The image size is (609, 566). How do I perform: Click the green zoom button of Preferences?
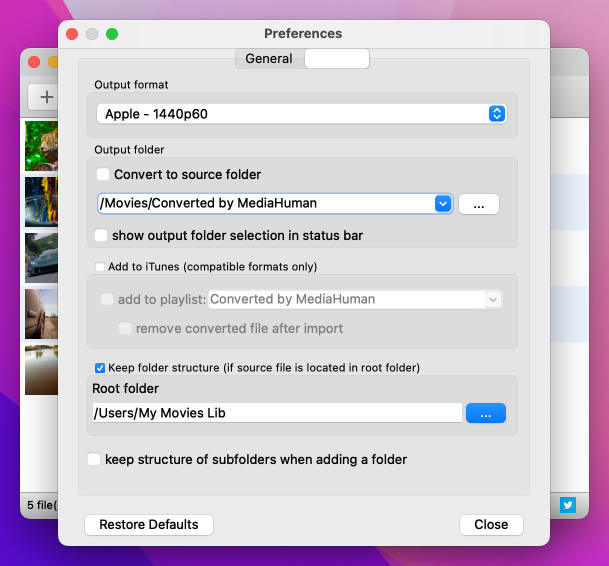112,34
